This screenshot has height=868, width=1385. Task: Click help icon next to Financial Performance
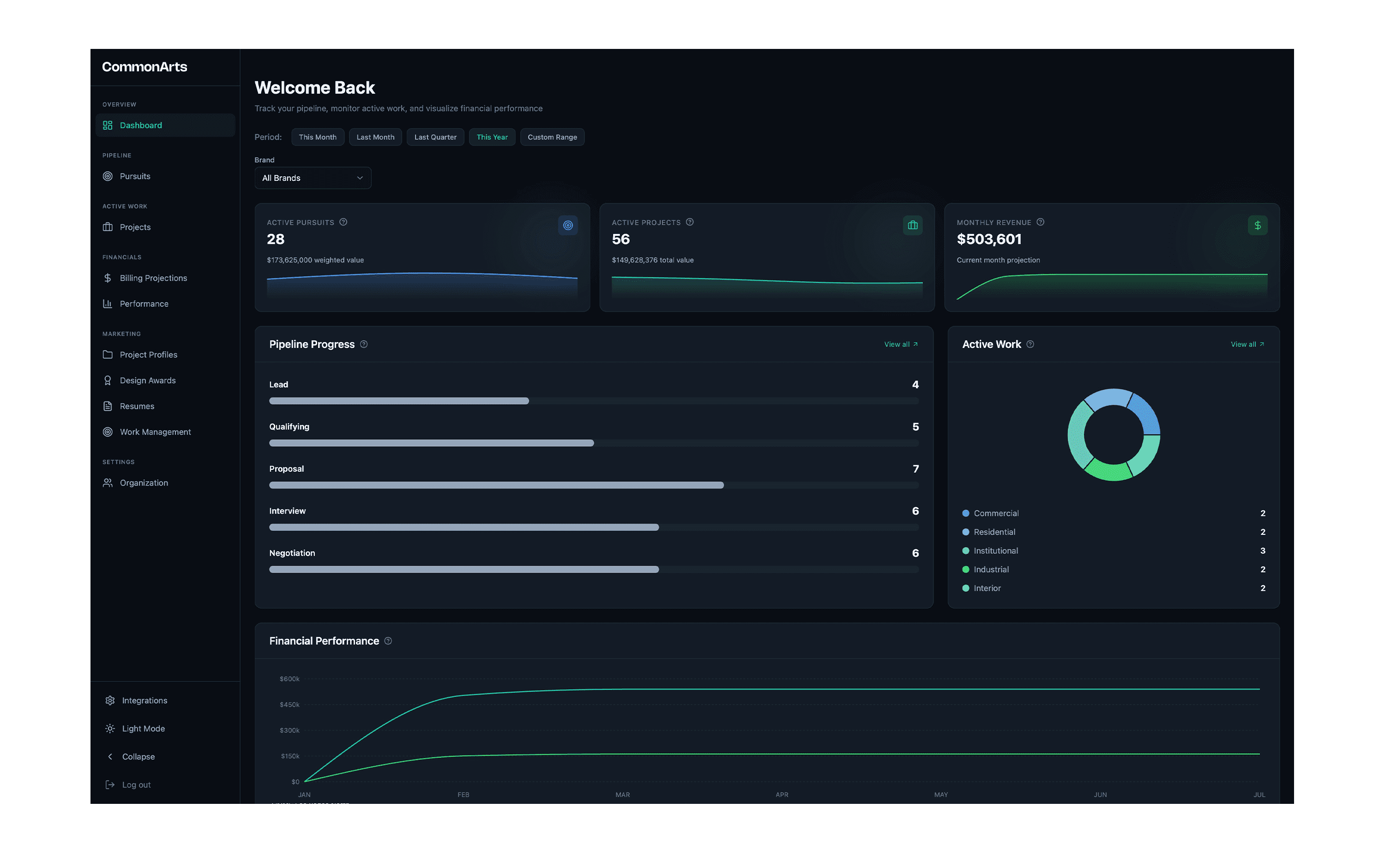[388, 641]
